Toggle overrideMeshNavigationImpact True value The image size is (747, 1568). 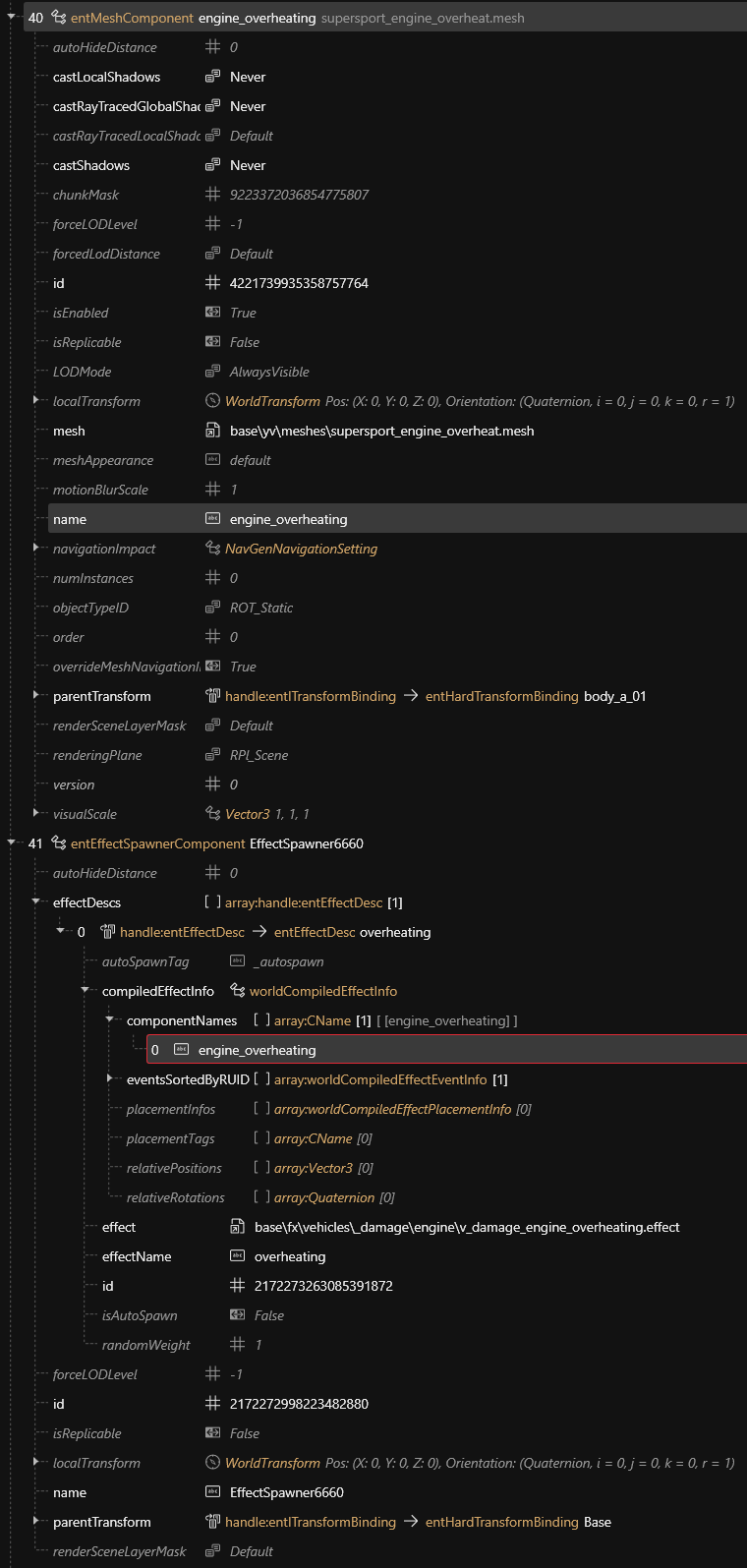point(243,667)
